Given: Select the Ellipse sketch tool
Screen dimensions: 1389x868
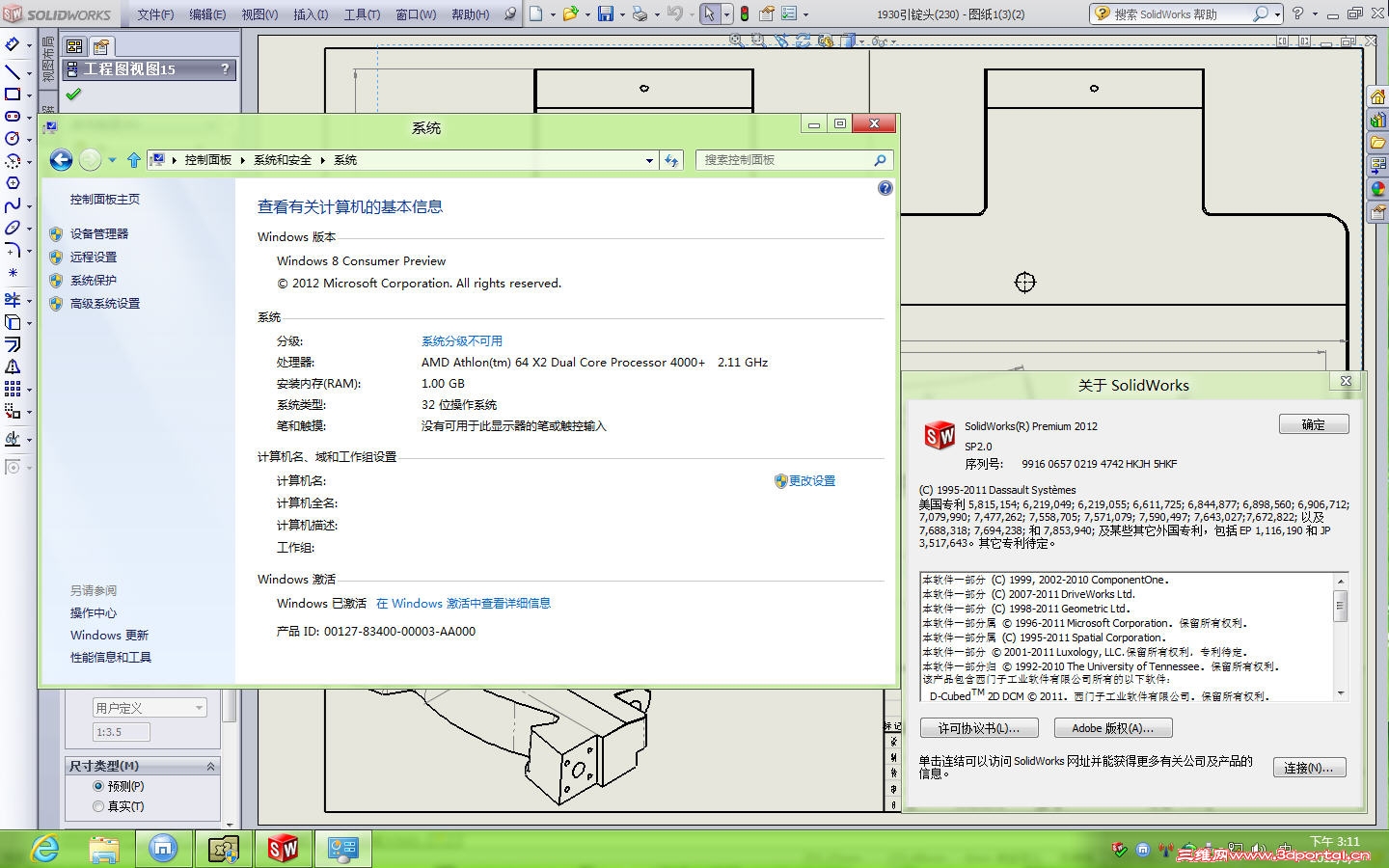Looking at the screenshot, I should pos(13,229).
